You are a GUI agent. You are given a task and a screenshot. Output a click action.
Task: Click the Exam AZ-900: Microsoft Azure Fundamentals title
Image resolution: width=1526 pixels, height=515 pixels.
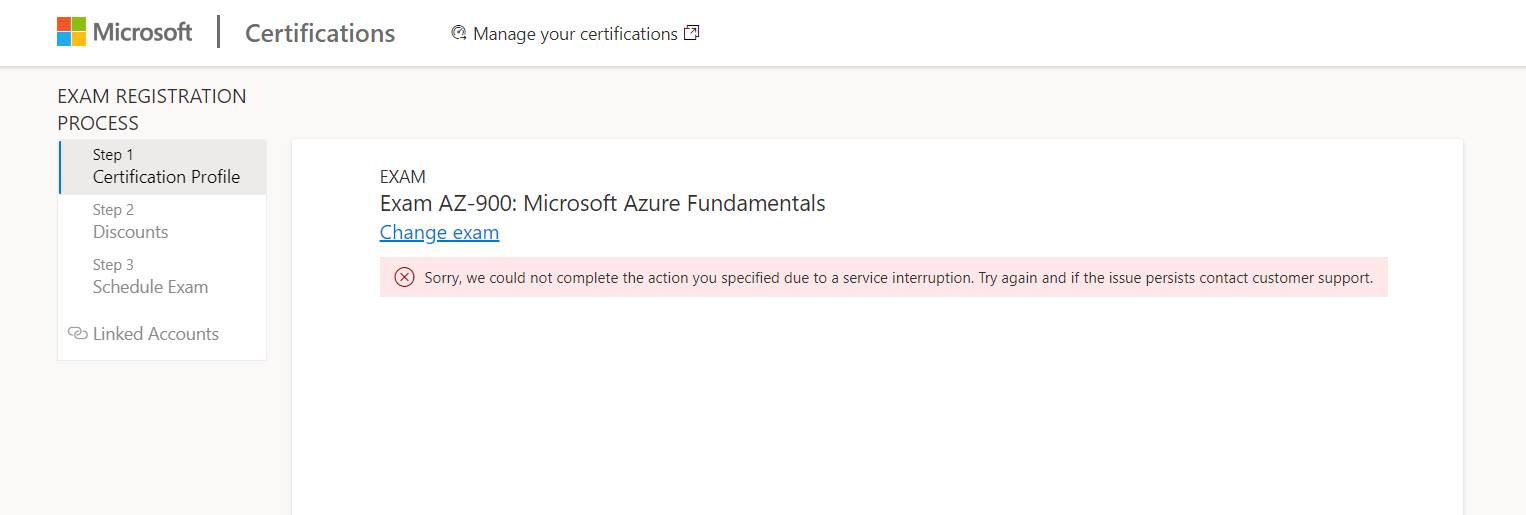[602, 204]
